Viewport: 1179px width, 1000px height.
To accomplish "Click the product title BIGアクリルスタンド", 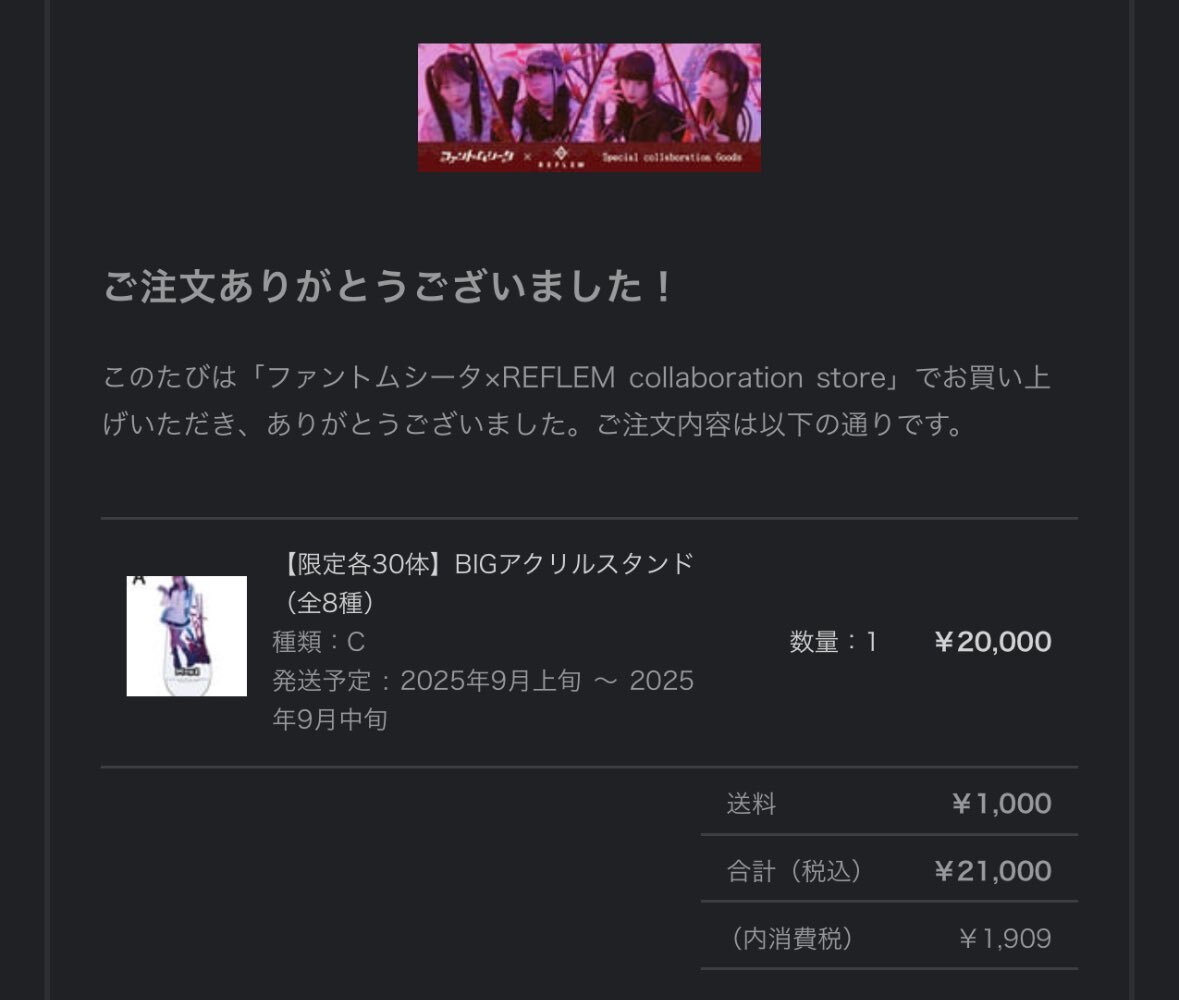I will [574, 563].
